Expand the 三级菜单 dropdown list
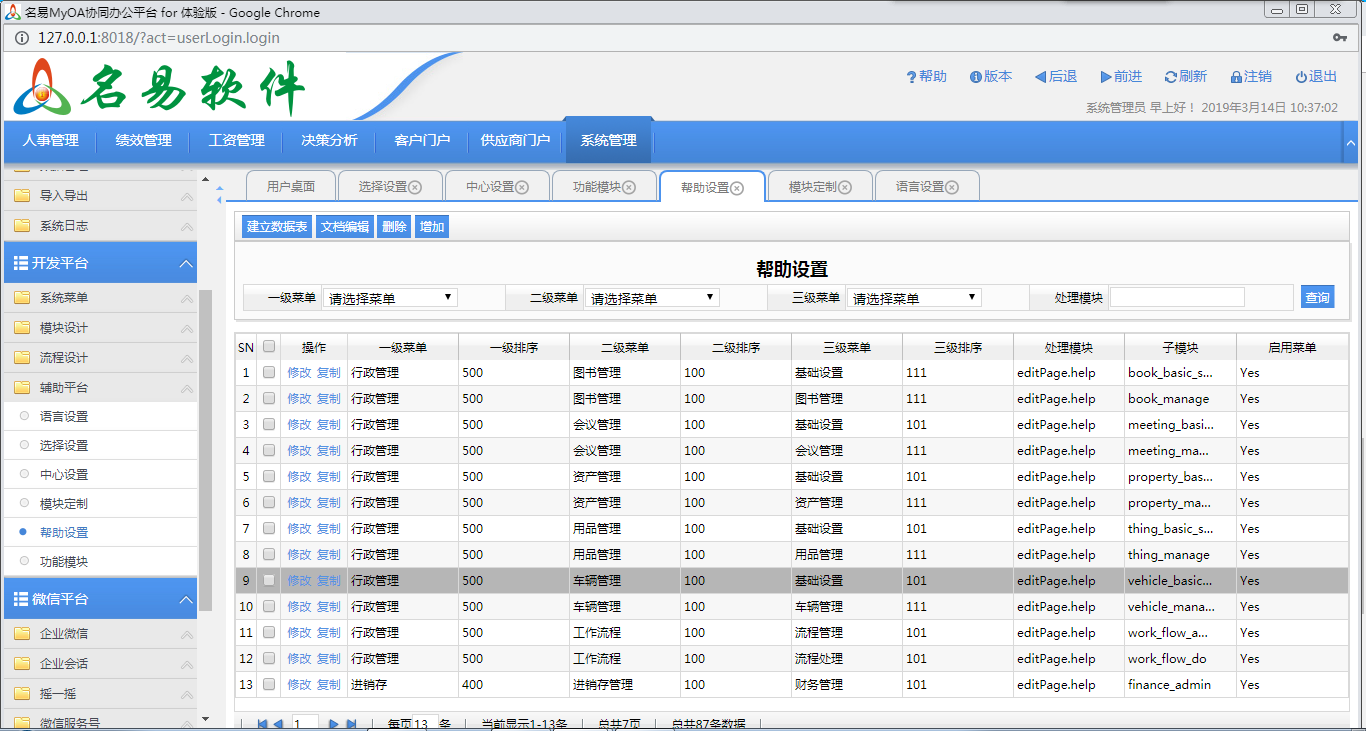The height and width of the screenshot is (731, 1366). [x=913, y=298]
